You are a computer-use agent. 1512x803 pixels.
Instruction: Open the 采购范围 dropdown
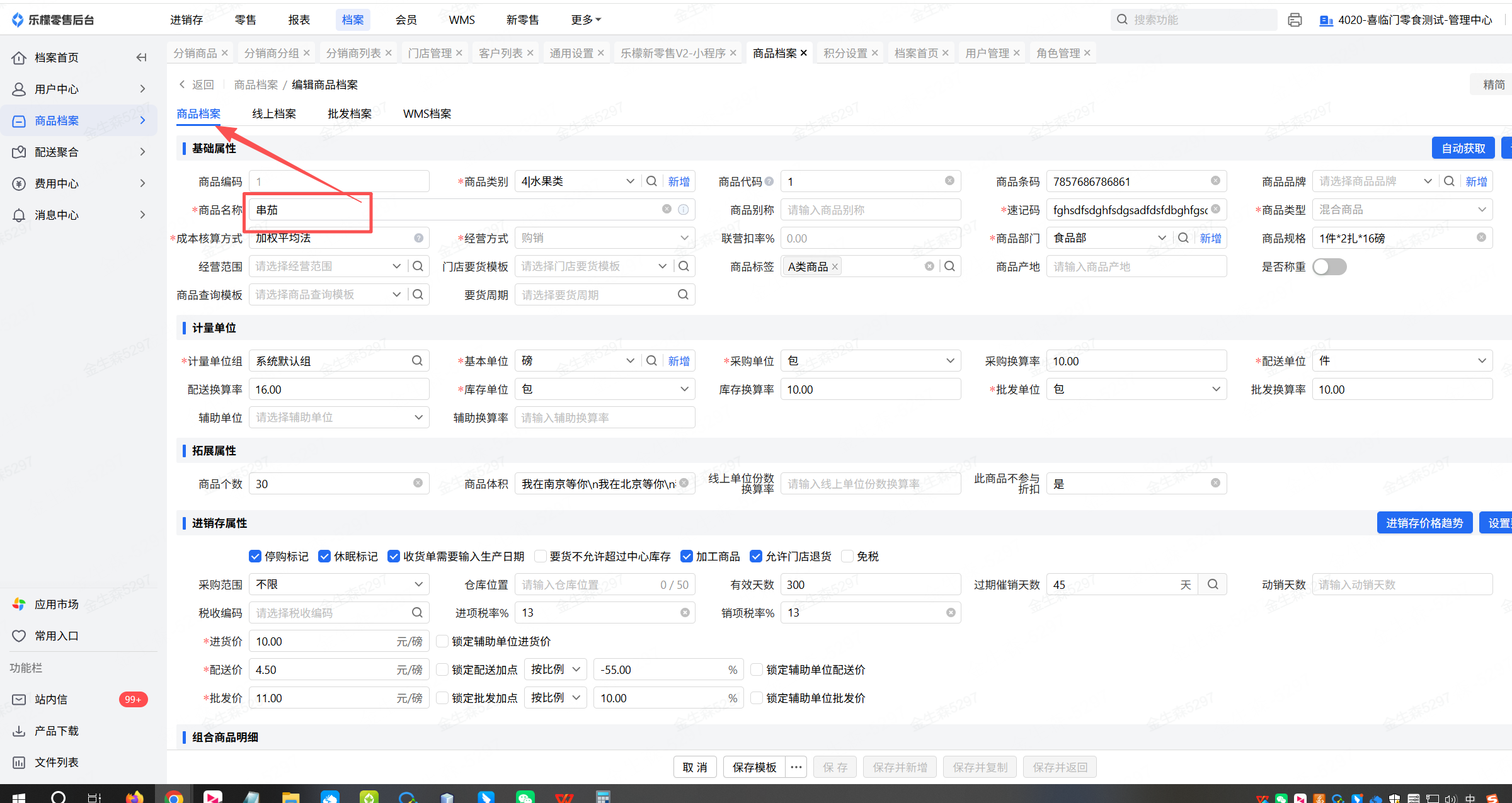pyautogui.click(x=339, y=584)
